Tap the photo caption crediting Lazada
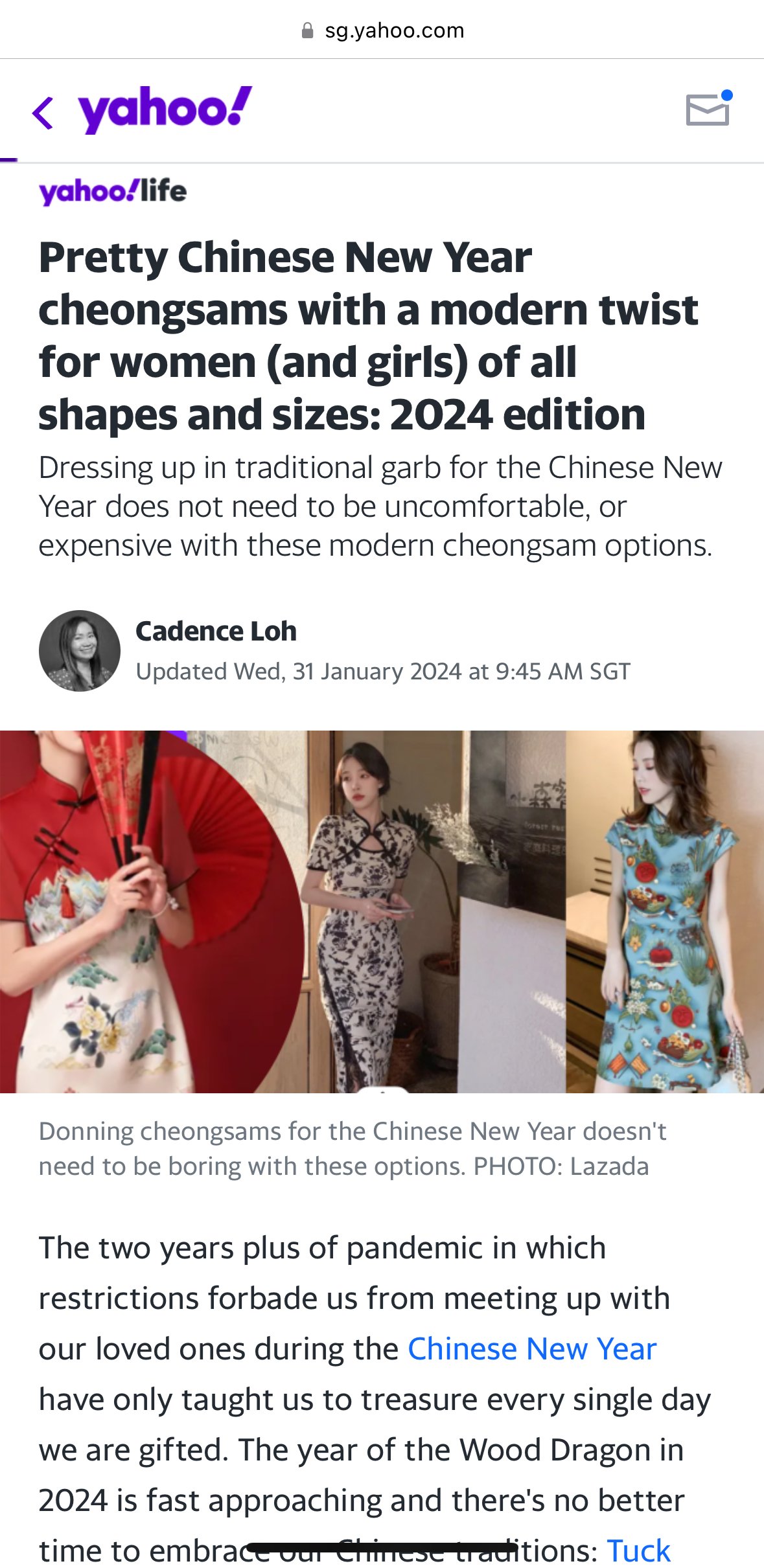The width and height of the screenshot is (764, 1568). click(x=353, y=1148)
